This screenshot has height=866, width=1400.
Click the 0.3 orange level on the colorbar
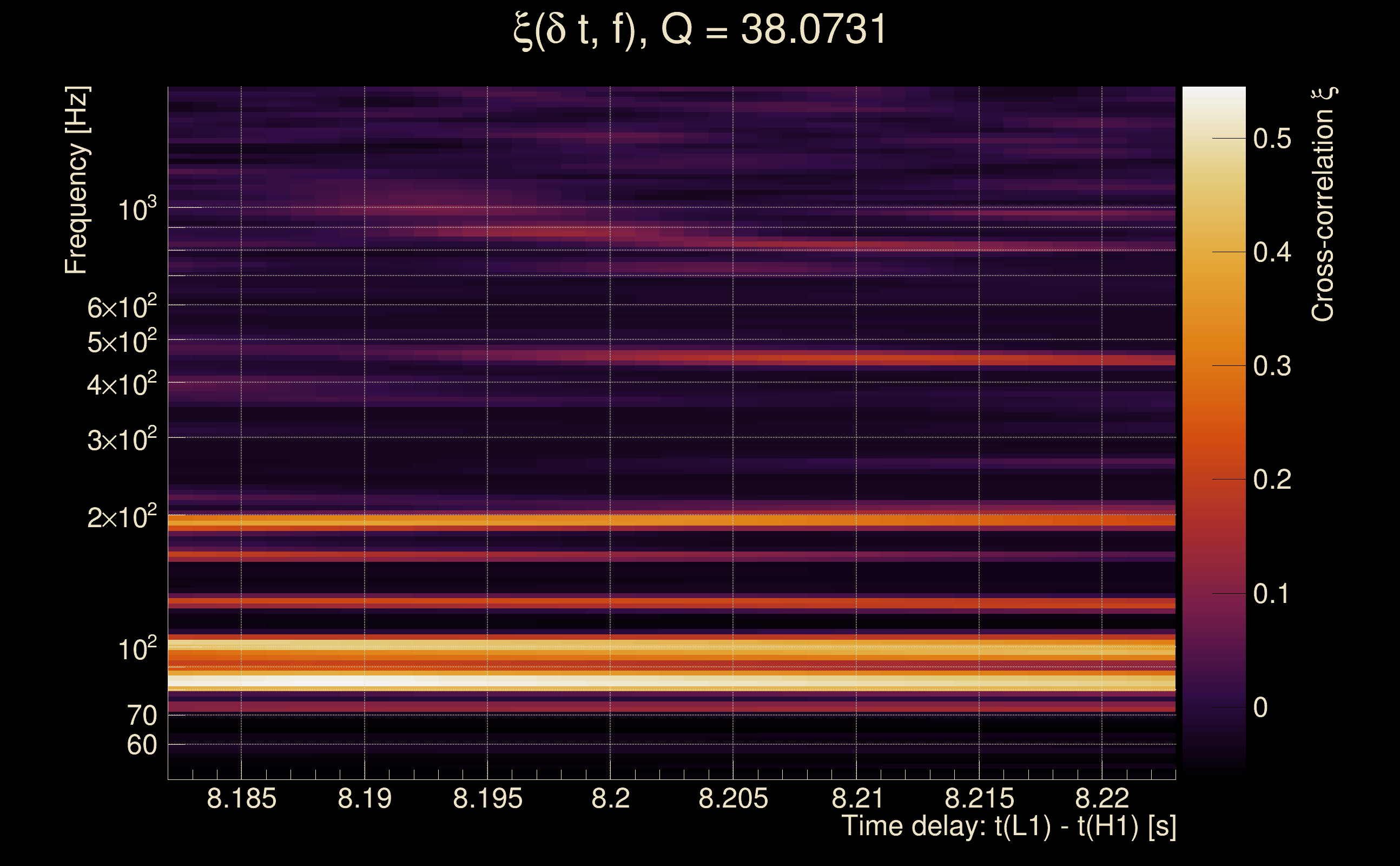[x=1214, y=366]
